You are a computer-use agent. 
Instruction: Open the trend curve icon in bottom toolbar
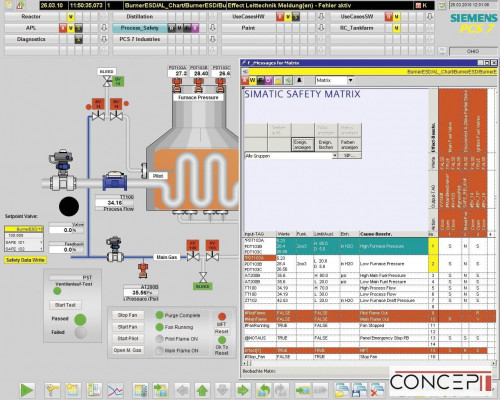[x=115, y=390]
